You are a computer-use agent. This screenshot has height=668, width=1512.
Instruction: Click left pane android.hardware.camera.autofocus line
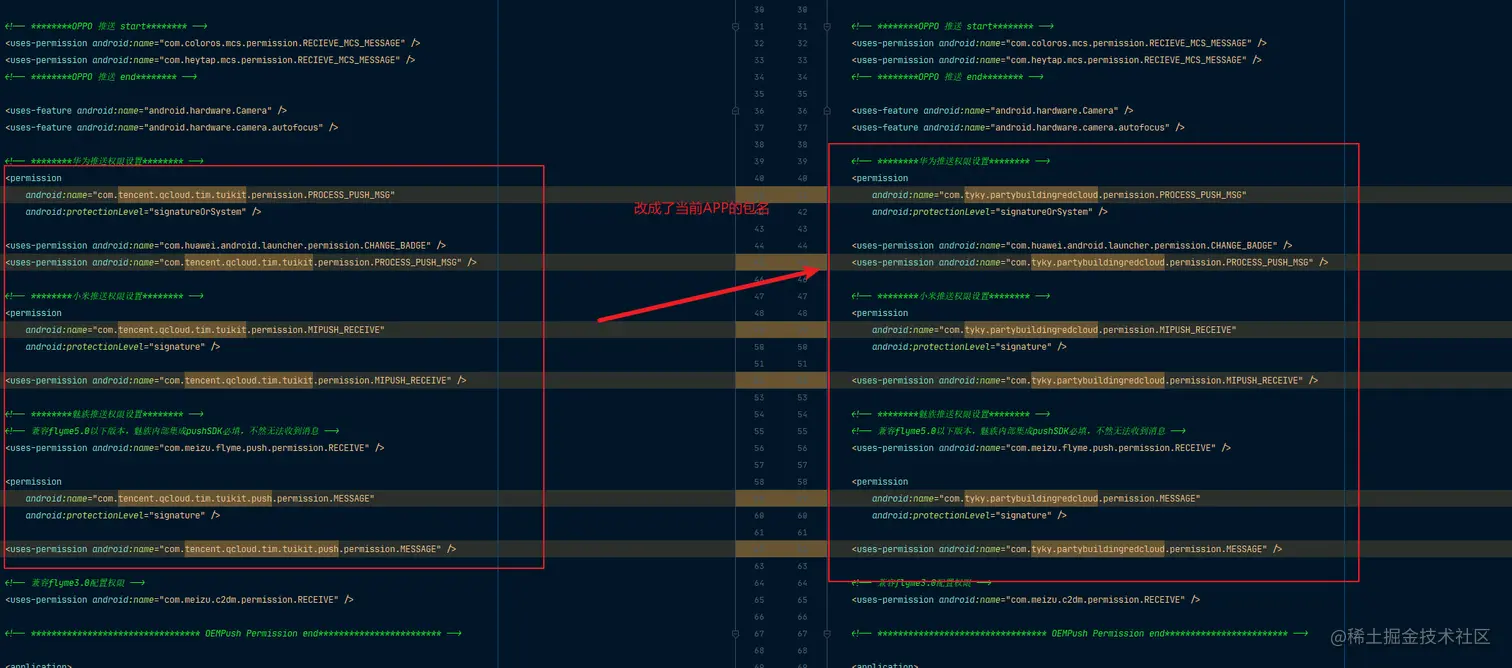pyautogui.click(x=171, y=127)
